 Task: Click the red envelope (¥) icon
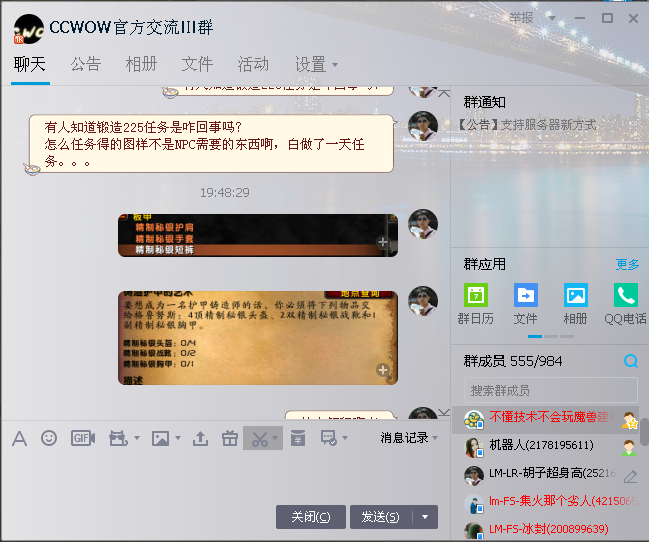click(298, 438)
